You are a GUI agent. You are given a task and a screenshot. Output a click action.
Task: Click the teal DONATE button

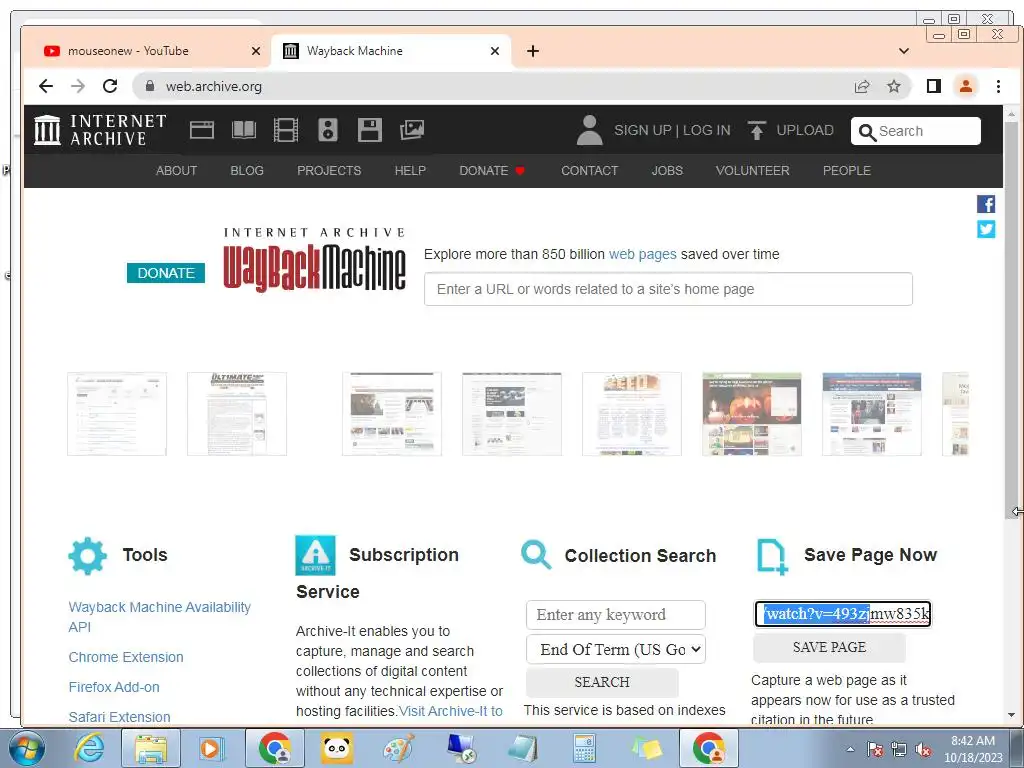[x=166, y=273]
